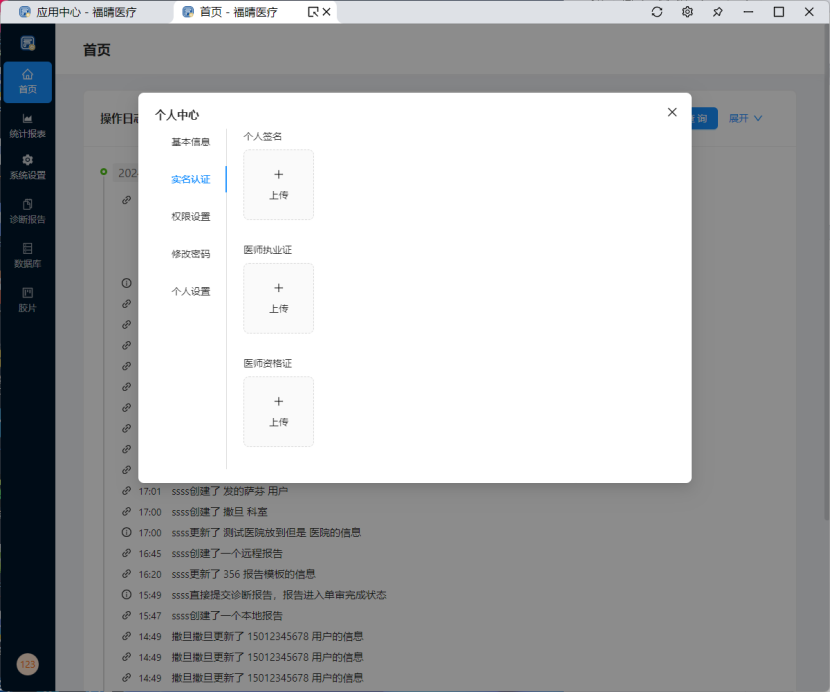830x692 pixels.
Task: Select 修改密码 in personal center
Action: tap(190, 253)
